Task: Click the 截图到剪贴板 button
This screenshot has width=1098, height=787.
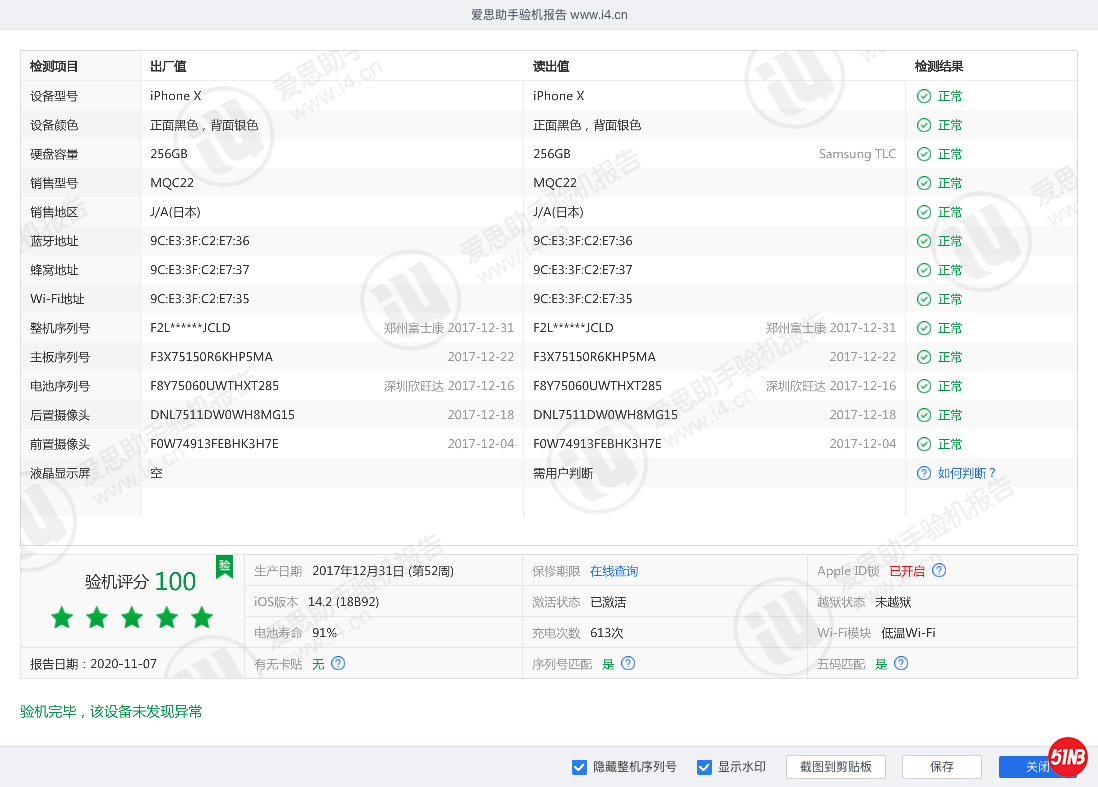Action: (x=835, y=767)
